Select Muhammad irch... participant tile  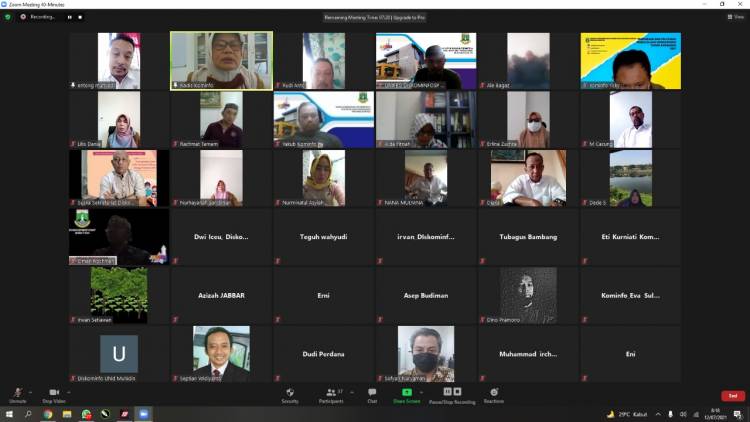click(529, 354)
